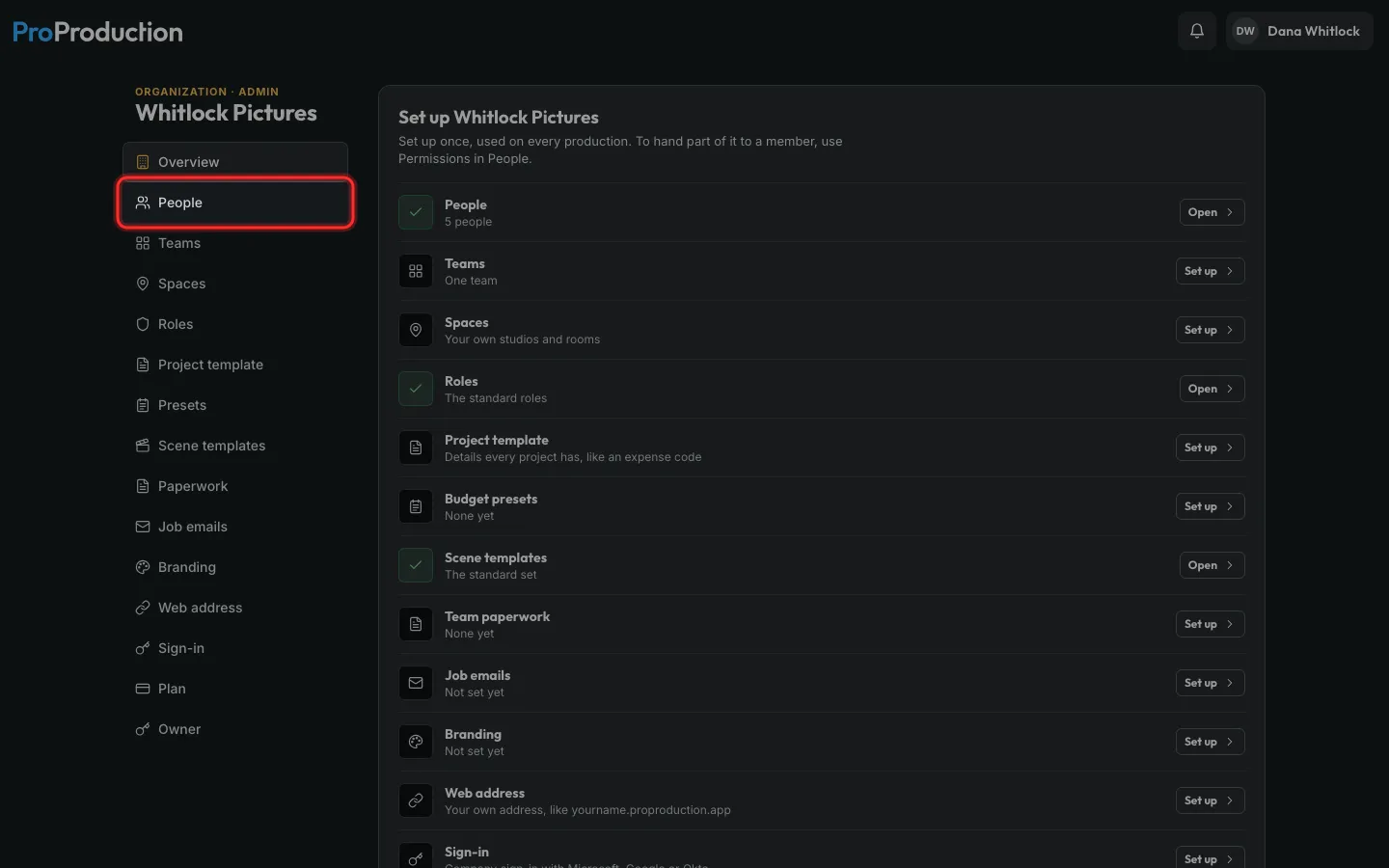Open People in the sidebar
This screenshot has width=1389, height=868.
tap(235, 203)
